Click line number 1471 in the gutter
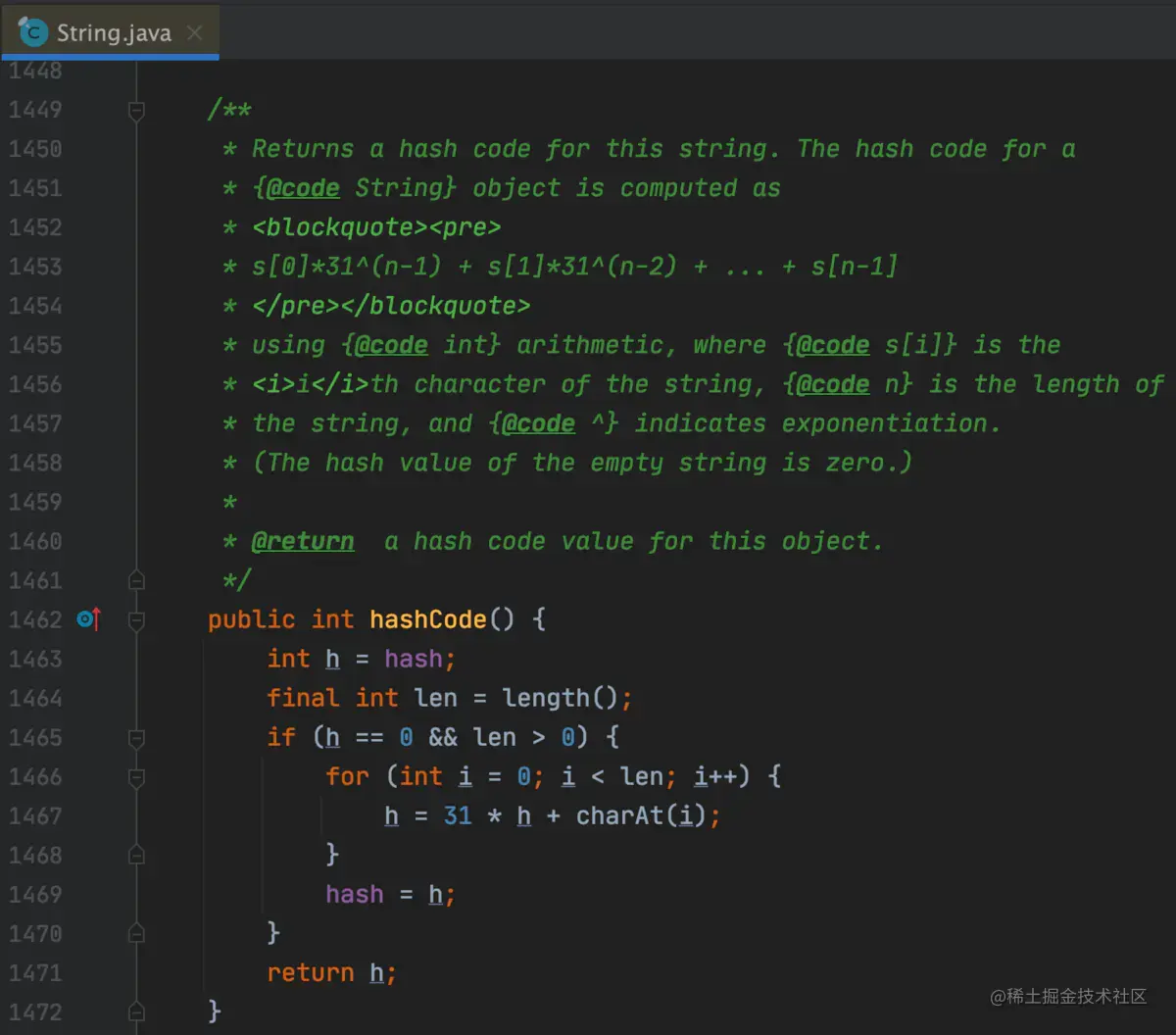 point(35,972)
